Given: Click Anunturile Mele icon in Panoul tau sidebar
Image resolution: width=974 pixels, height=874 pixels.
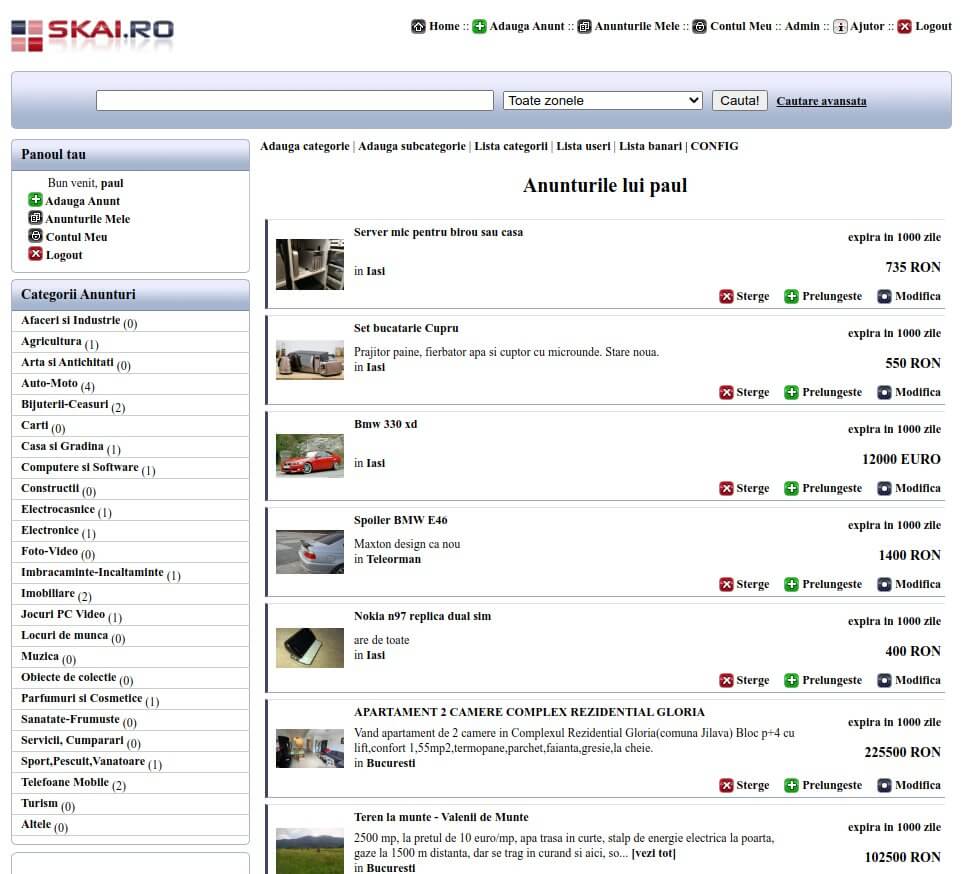Looking at the screenshot, I should (x=35, y=218).
